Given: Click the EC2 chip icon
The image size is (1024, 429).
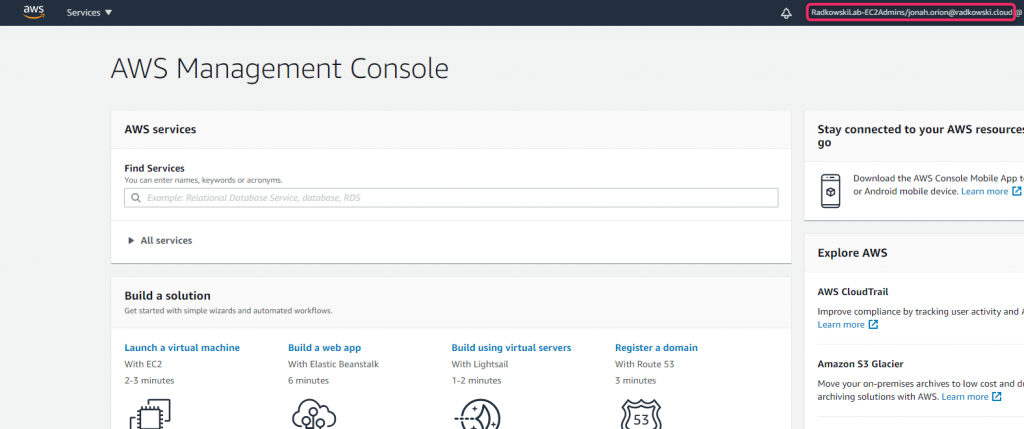Looking at the screenshot, I should pos(150,414).
